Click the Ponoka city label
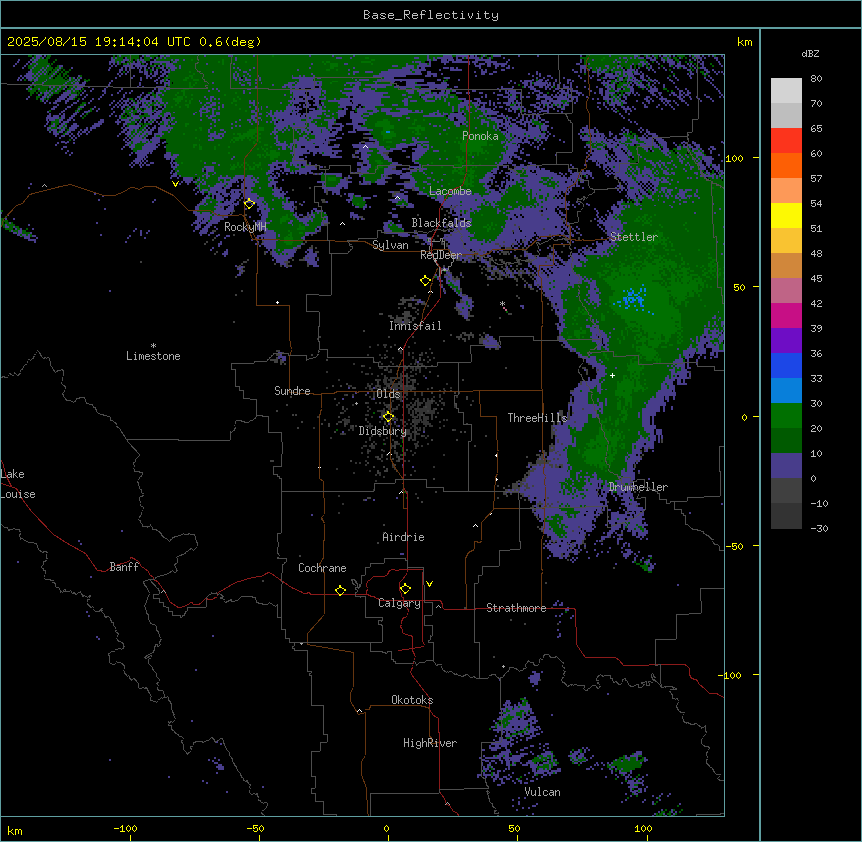Screen dimensions: 862x842 point(480,136)
